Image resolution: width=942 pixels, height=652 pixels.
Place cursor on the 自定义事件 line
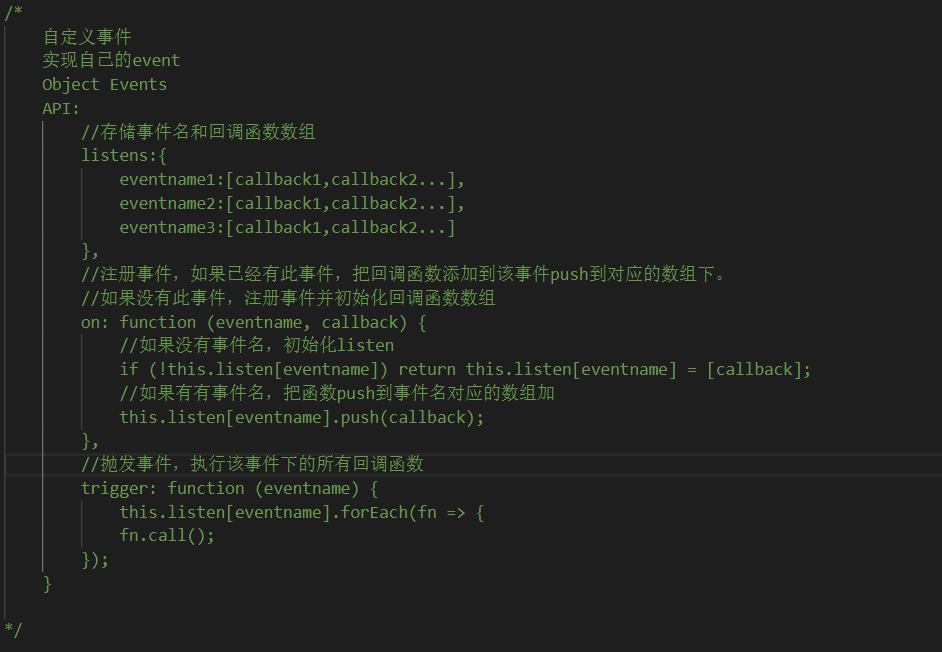[86, 37]
